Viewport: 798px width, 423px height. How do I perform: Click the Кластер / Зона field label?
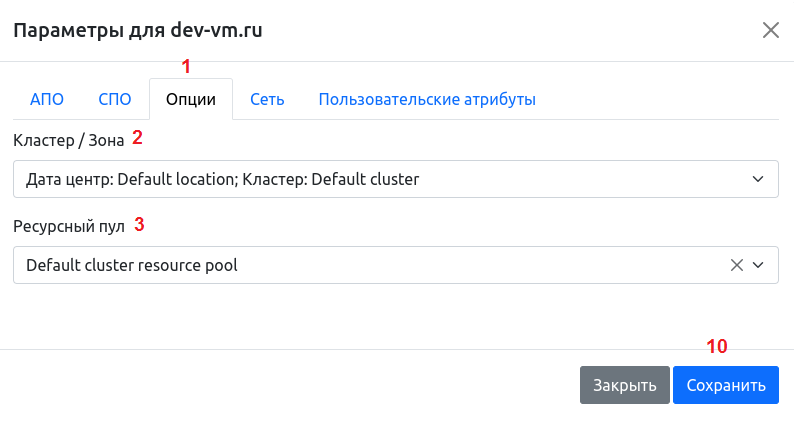tap(68, 140)
